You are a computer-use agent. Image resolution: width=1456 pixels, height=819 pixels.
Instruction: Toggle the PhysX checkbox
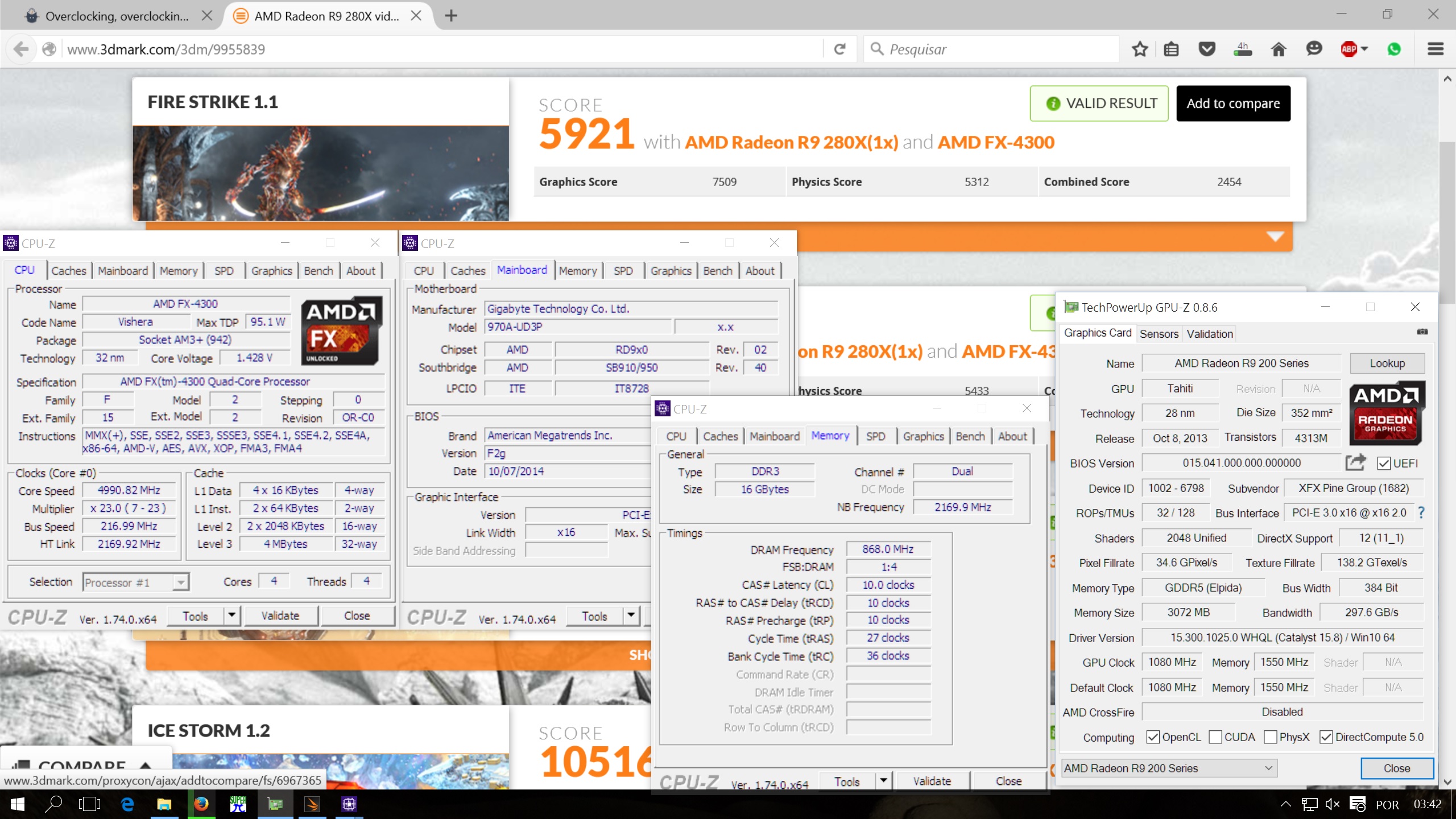[1270, 737]
